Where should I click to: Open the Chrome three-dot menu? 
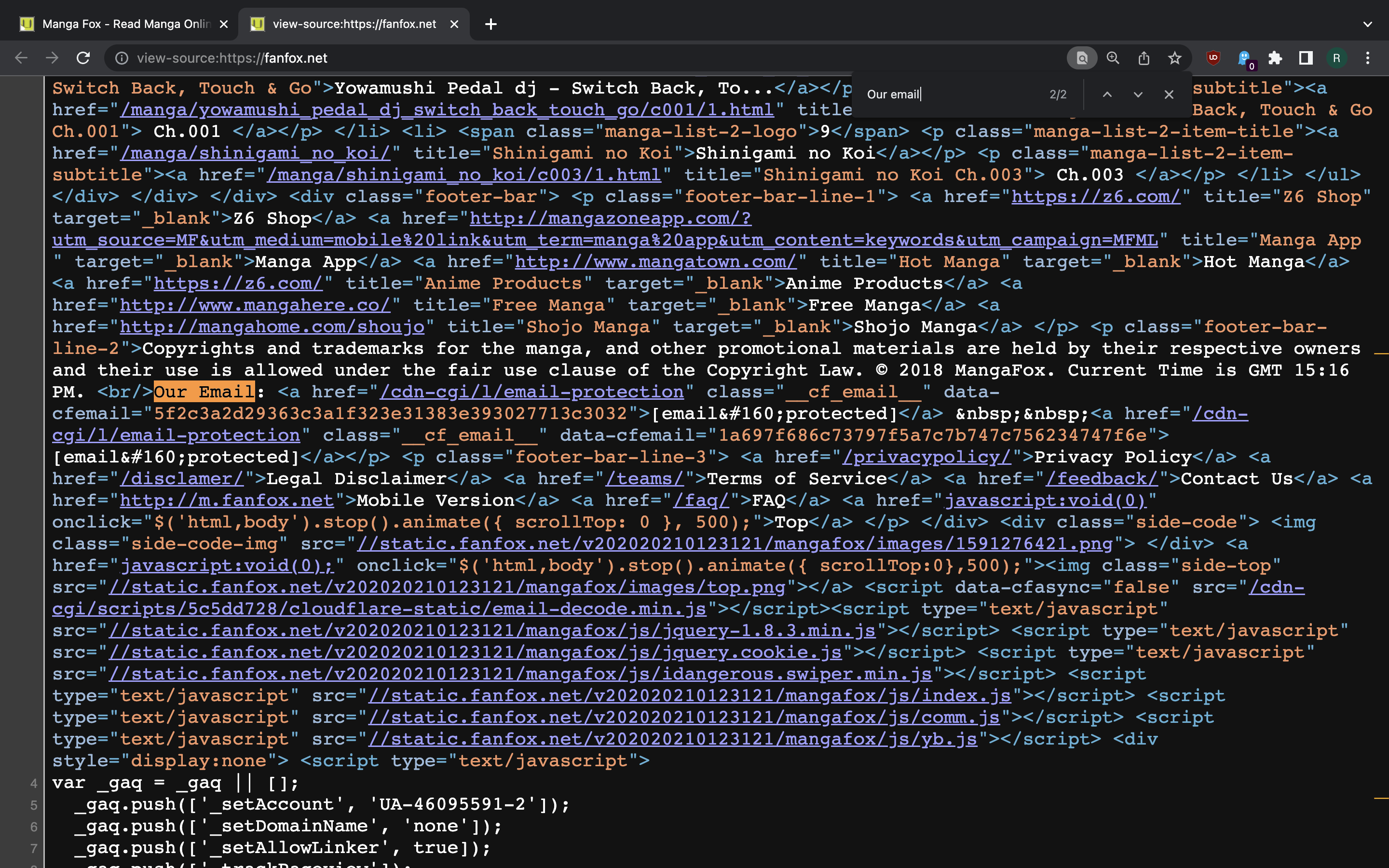click(x=1368, y=58)
